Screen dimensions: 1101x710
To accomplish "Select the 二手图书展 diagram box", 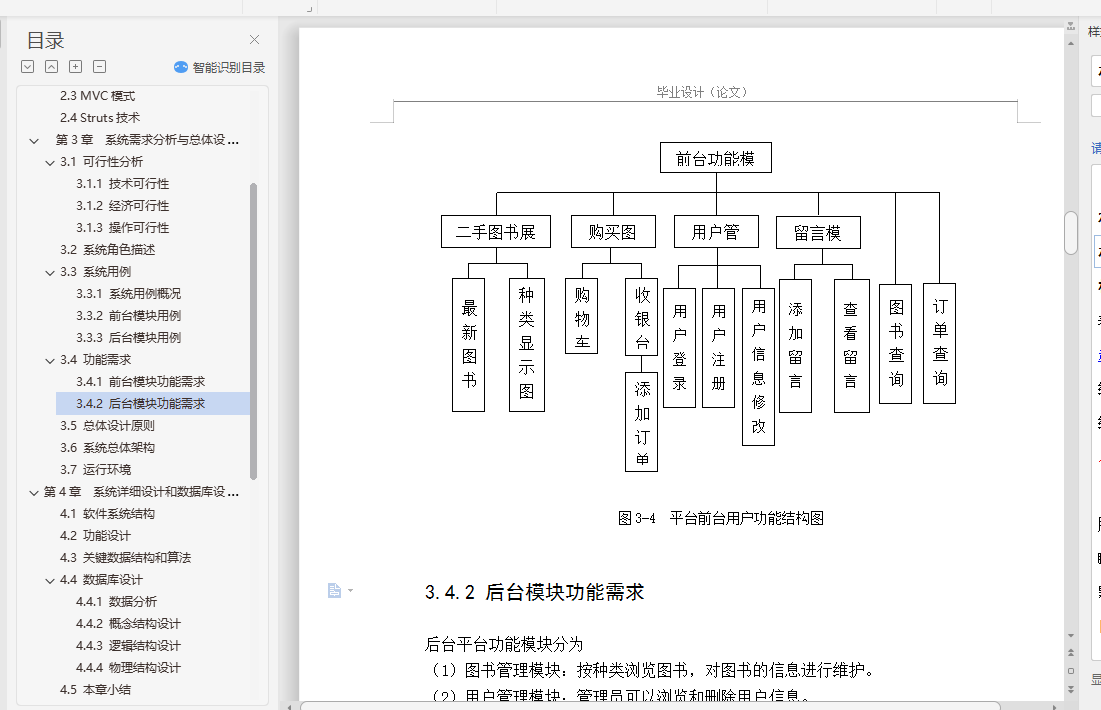I will coord(496,232).
